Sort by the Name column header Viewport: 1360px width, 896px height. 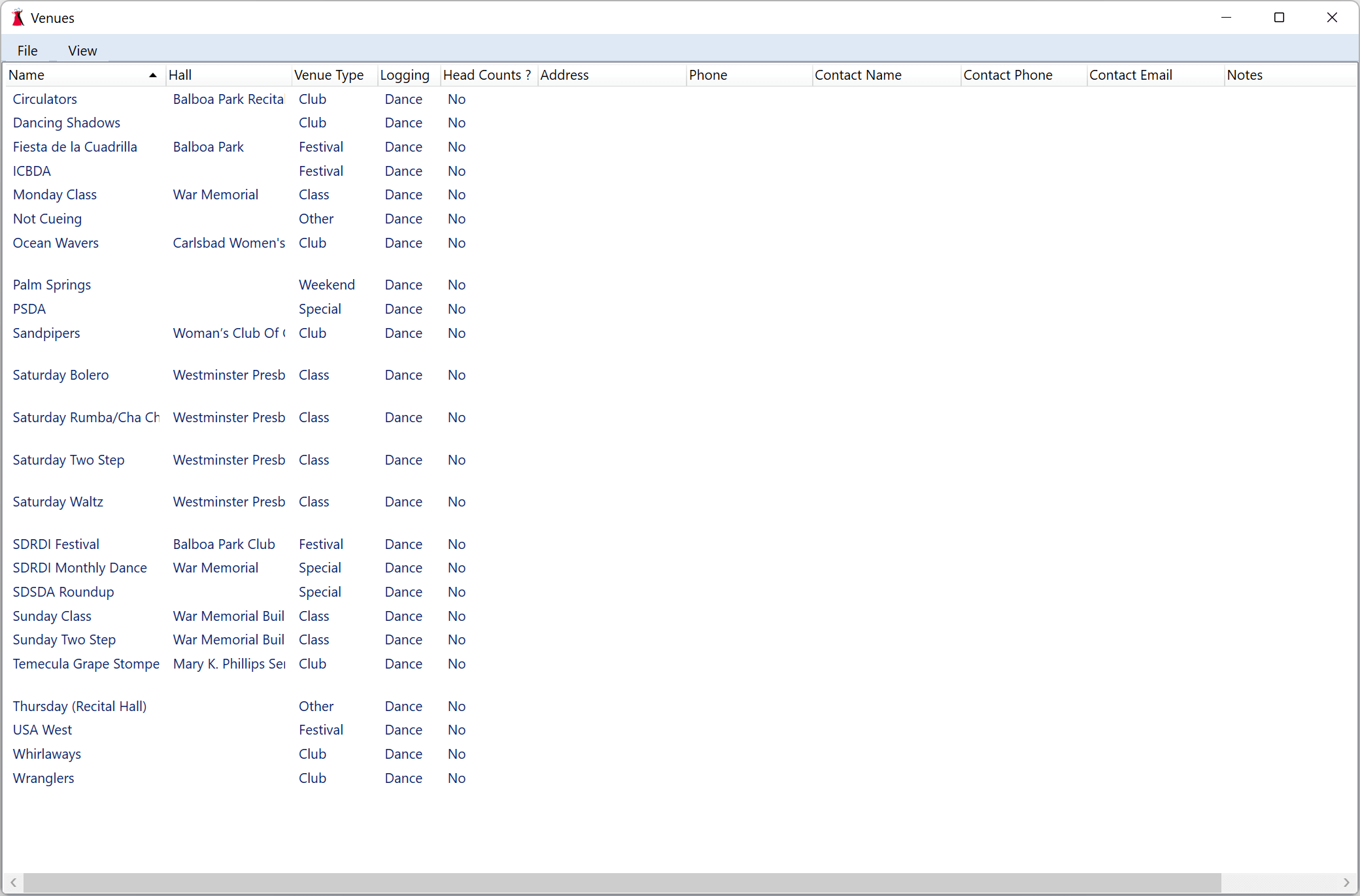point(84,75)
